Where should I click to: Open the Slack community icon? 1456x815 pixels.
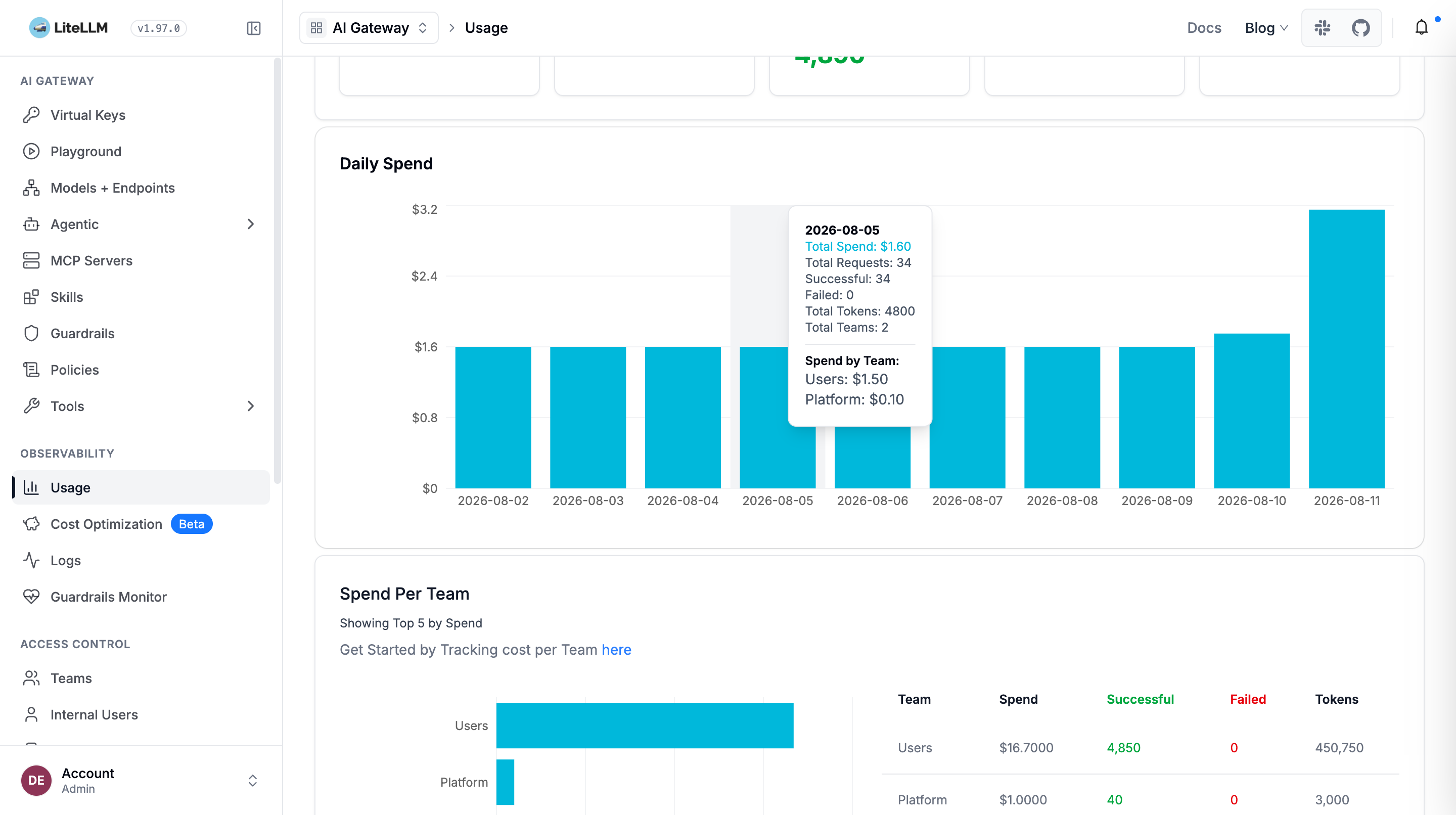(x=1322, y=28)
